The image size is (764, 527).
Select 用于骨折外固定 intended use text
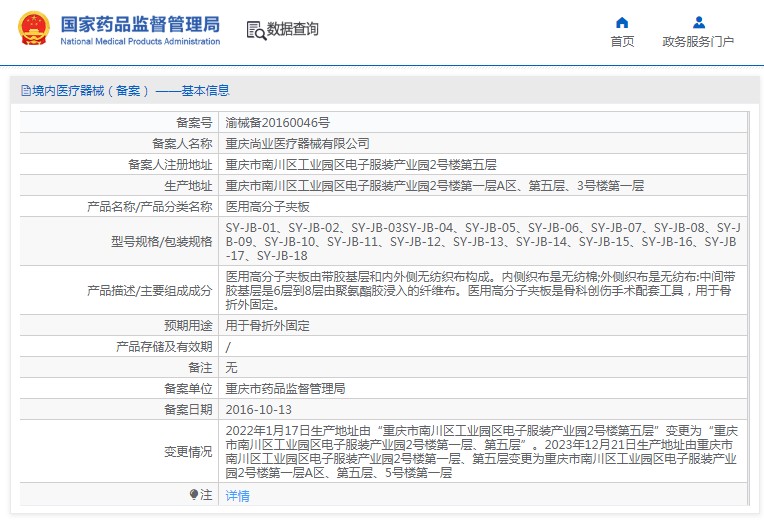pyautogui.click(x=267, y=325)
